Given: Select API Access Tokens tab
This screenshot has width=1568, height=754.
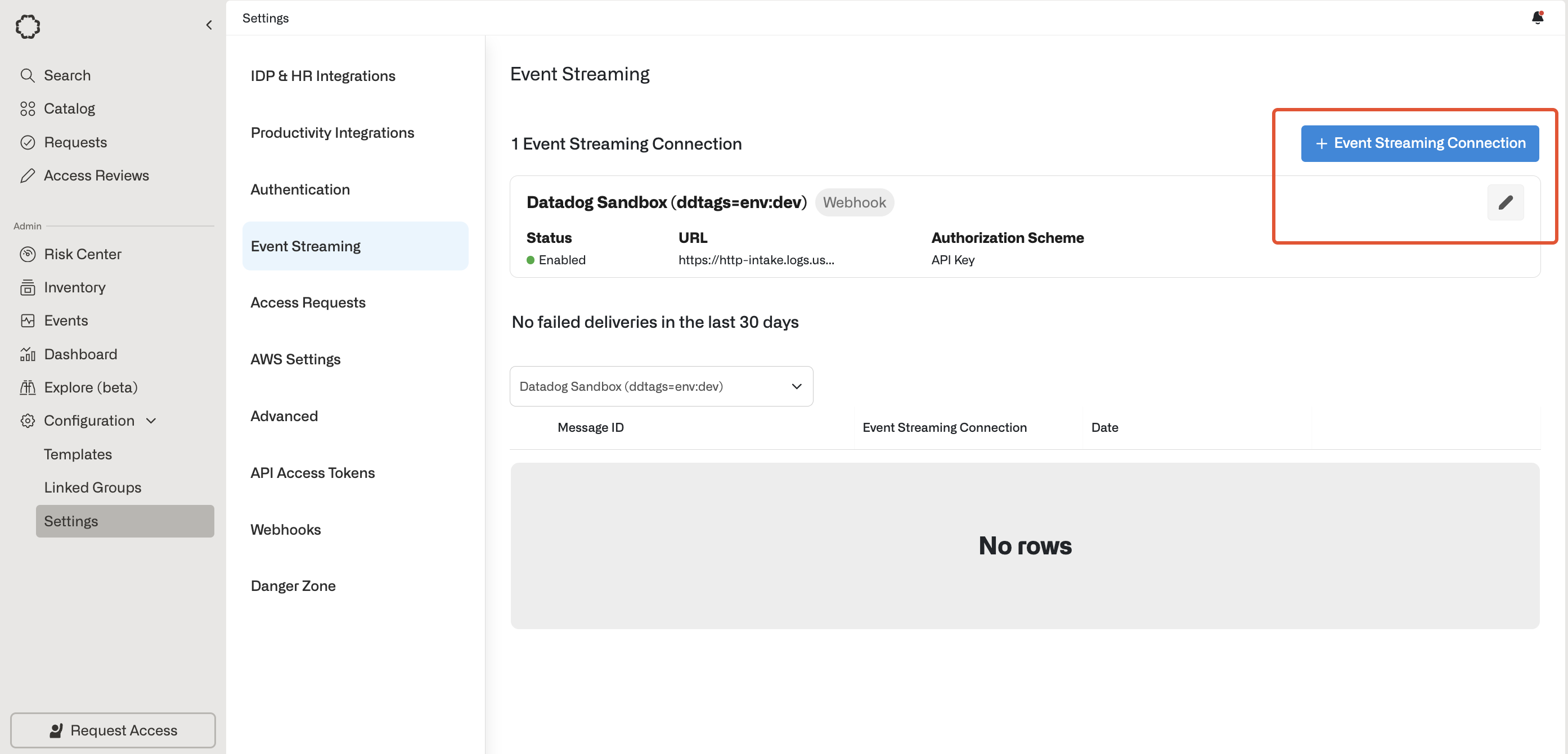Looking at the screenshot, I should pyautogui.click(x=312, y=473).
